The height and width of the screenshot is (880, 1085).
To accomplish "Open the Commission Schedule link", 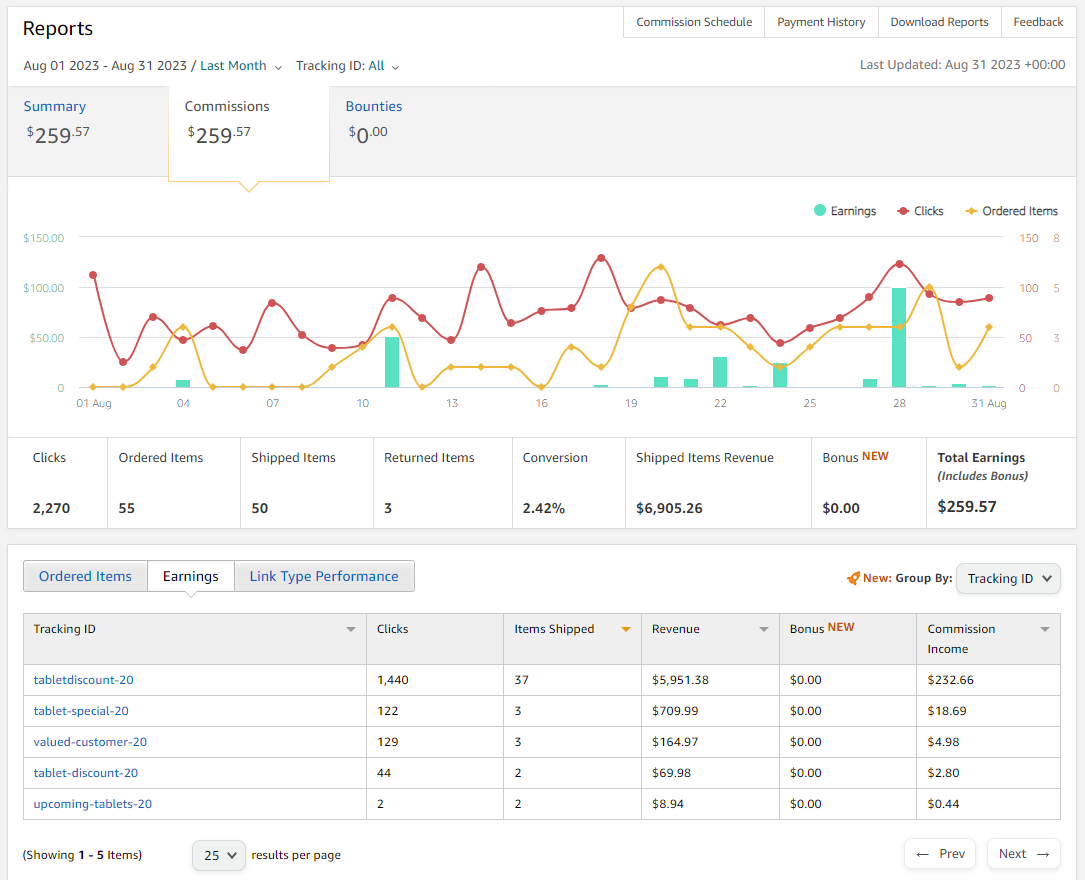I will click(x=694, y=22).
